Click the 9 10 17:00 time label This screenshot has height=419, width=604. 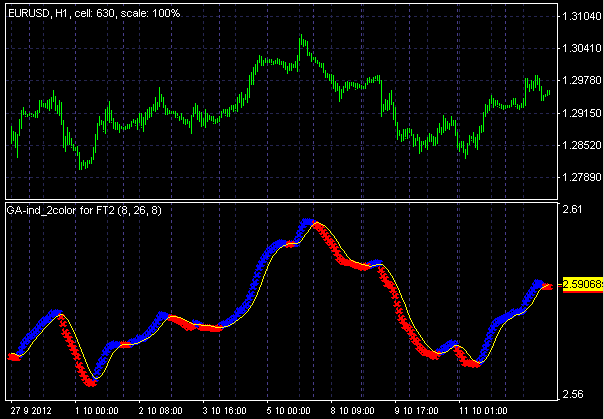point(416,411)
